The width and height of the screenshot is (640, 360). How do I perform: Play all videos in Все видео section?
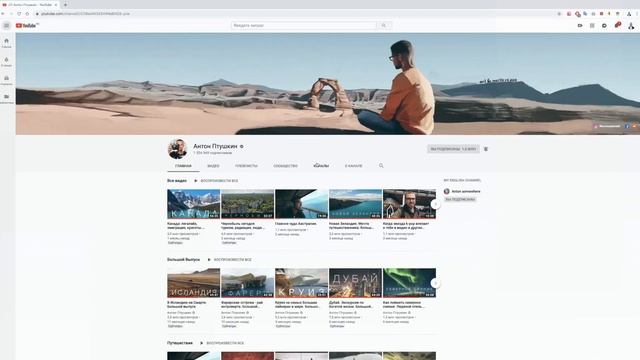click(216, 180)
